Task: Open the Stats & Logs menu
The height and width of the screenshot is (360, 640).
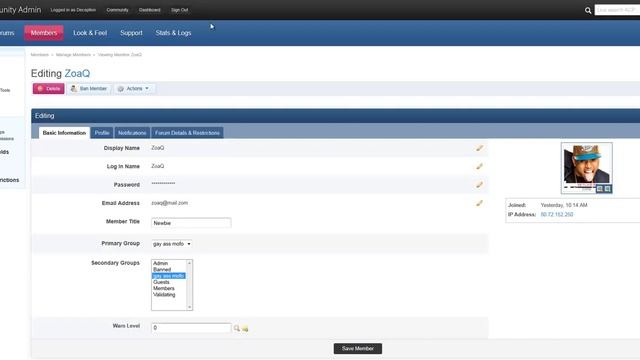Action: point(173,33)
